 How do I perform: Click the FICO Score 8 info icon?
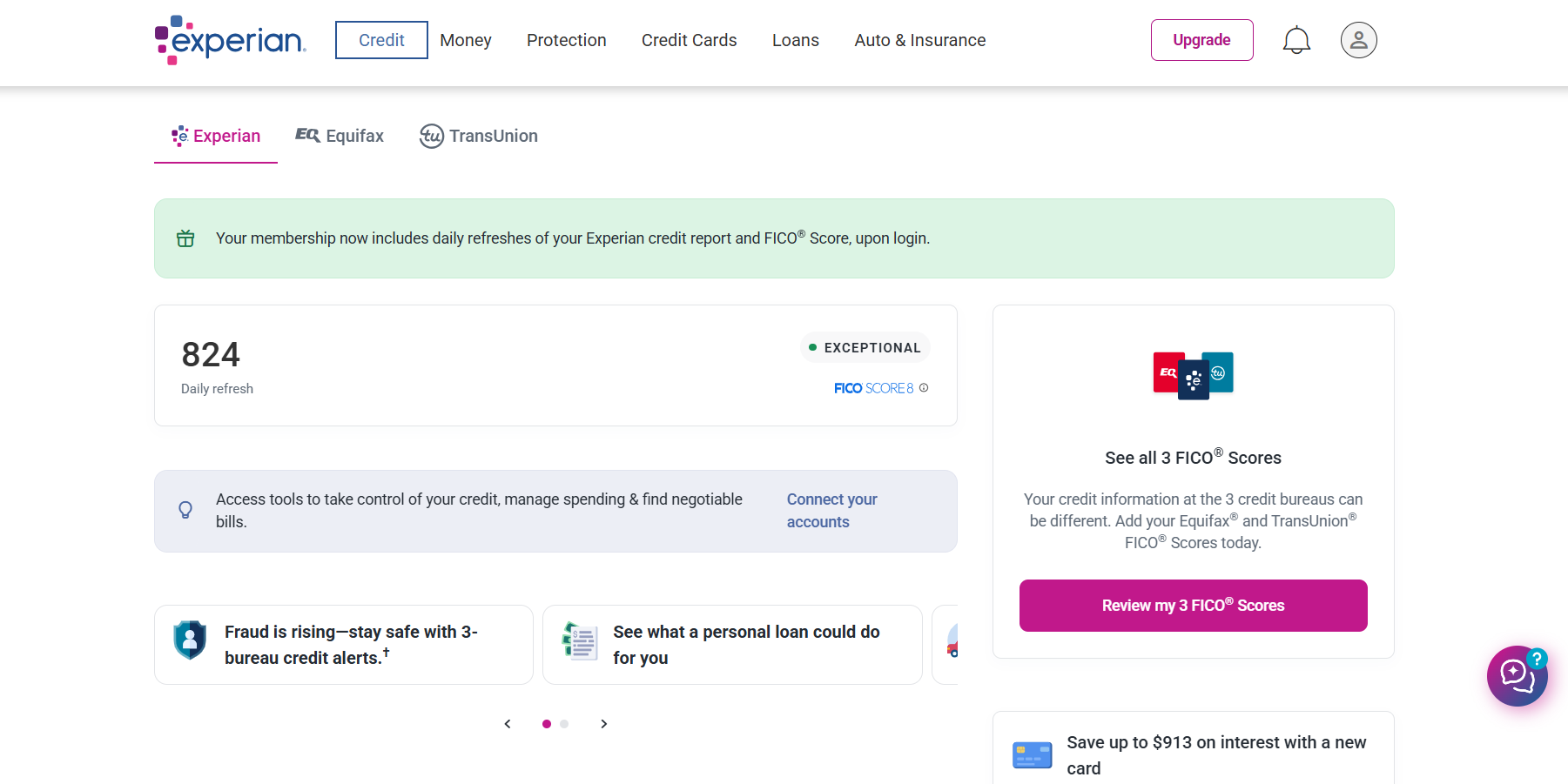[924, 388]
